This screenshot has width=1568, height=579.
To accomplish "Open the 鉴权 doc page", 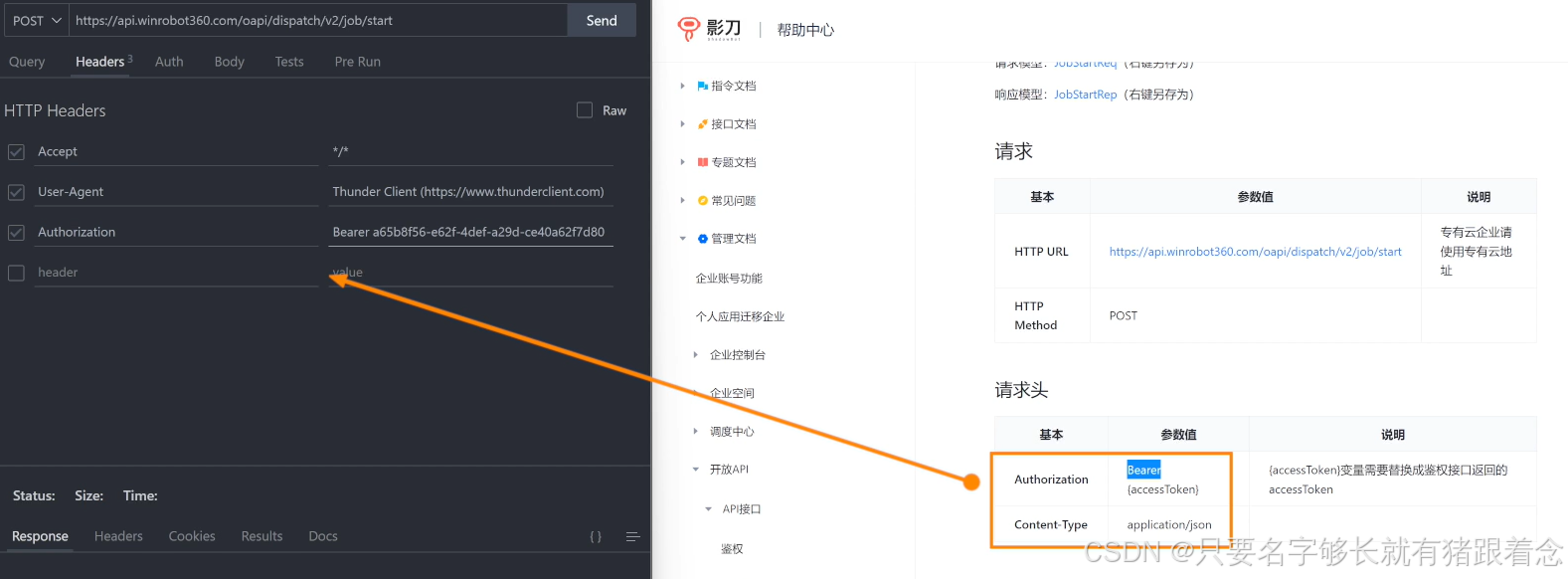I will point(732,549).
